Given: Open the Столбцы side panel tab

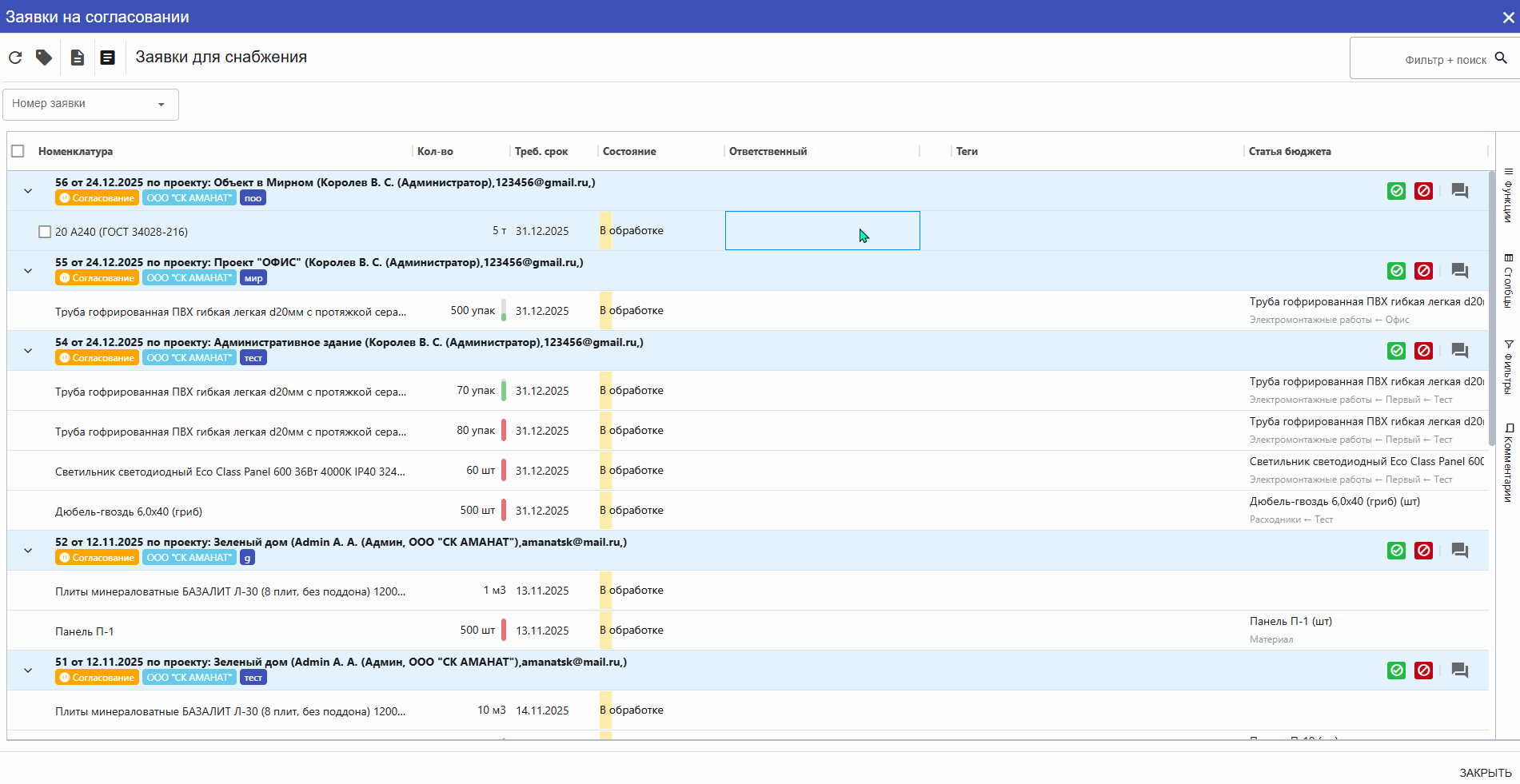Looking at the screenshot, I should [1508, 281].
